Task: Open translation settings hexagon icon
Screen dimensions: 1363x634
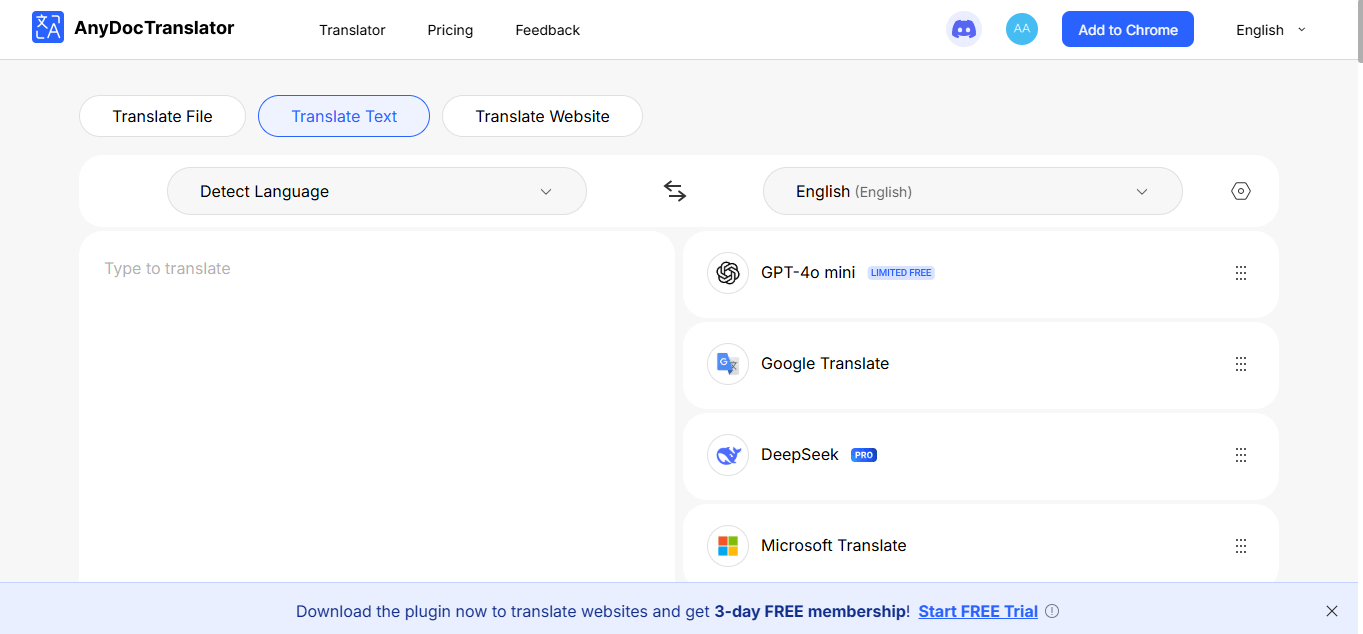Action: click(x=1241, y=191)
